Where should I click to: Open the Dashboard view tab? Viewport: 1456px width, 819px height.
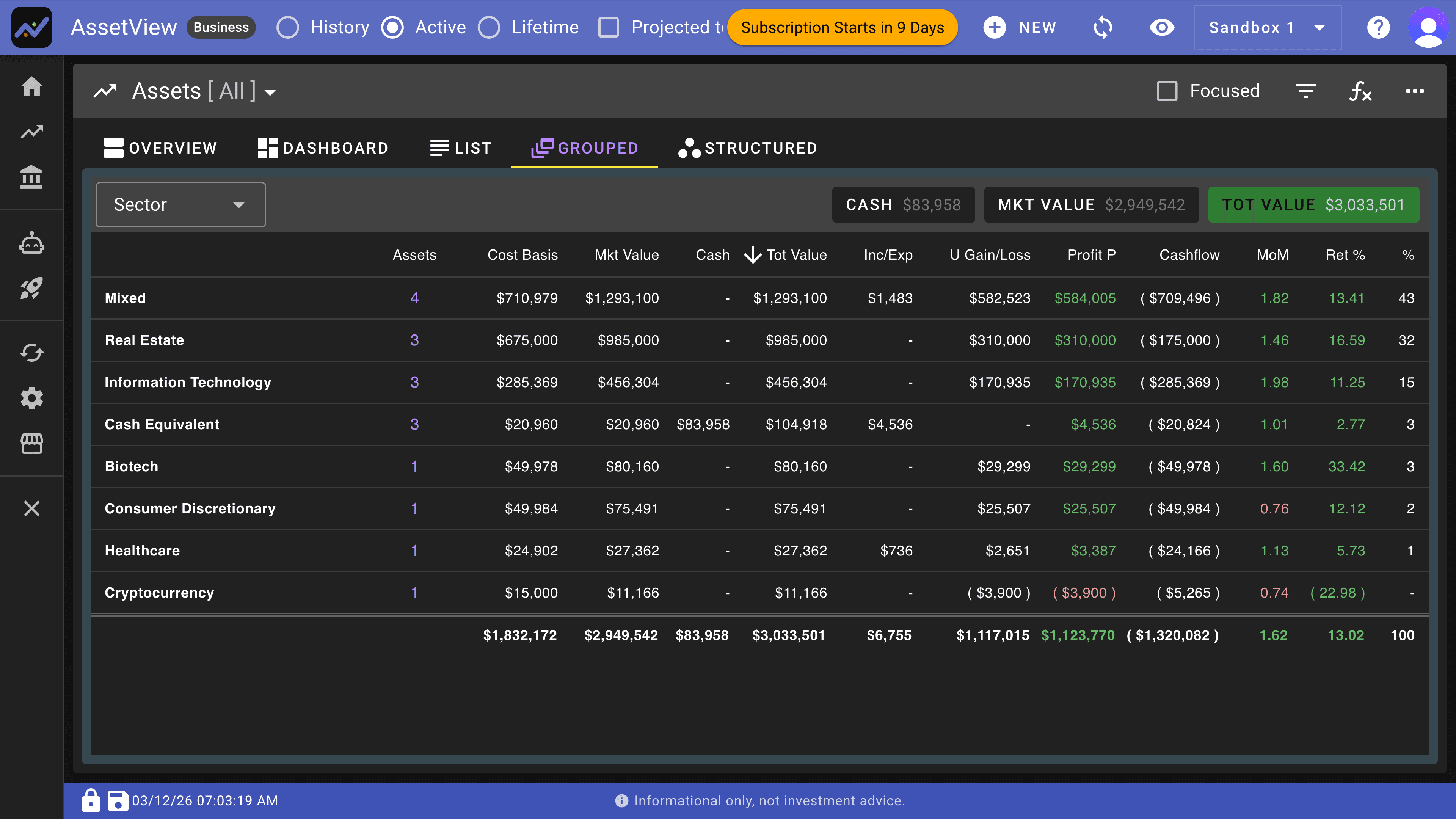322,148
